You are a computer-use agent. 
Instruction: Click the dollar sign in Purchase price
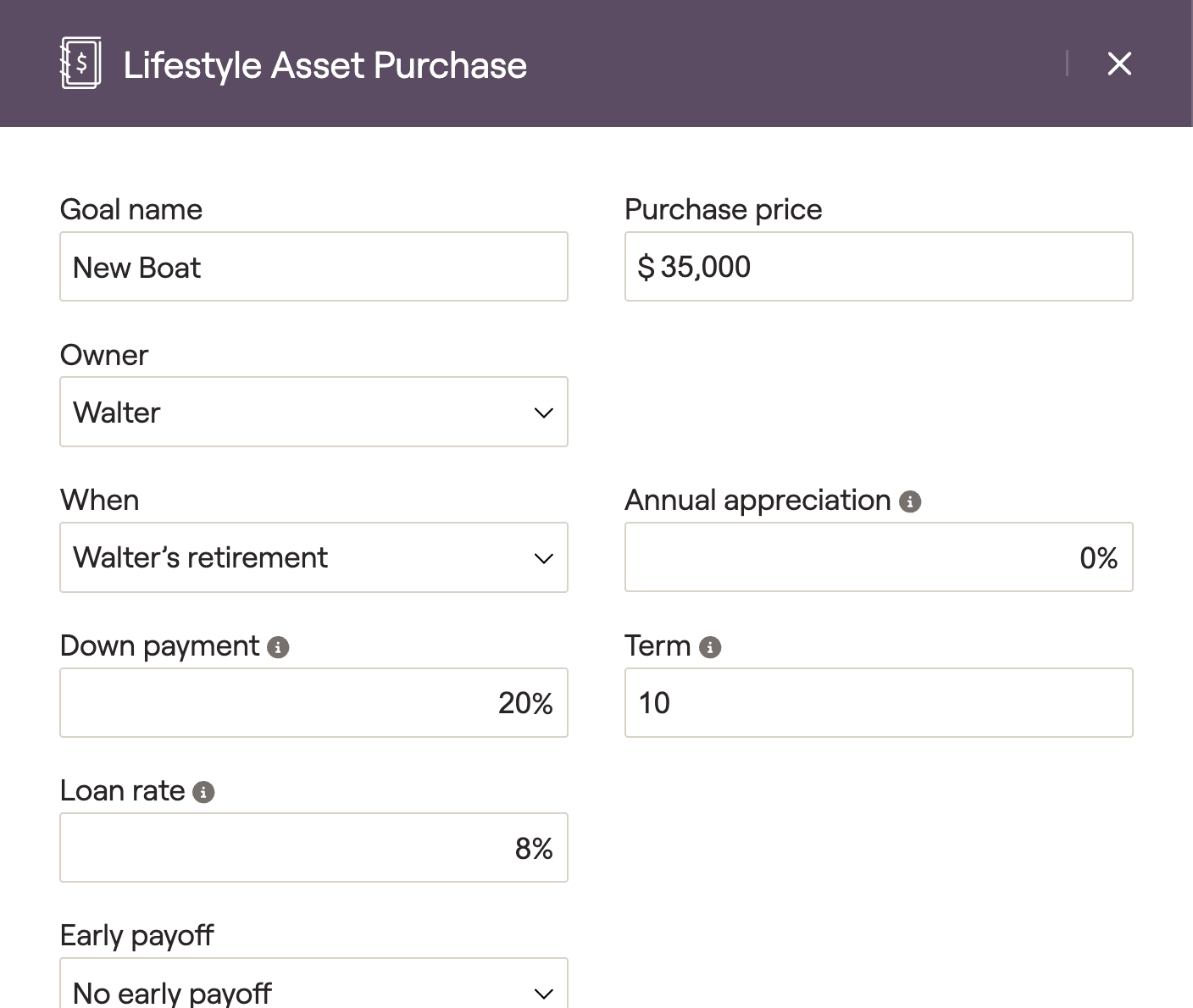coord(646,268)
